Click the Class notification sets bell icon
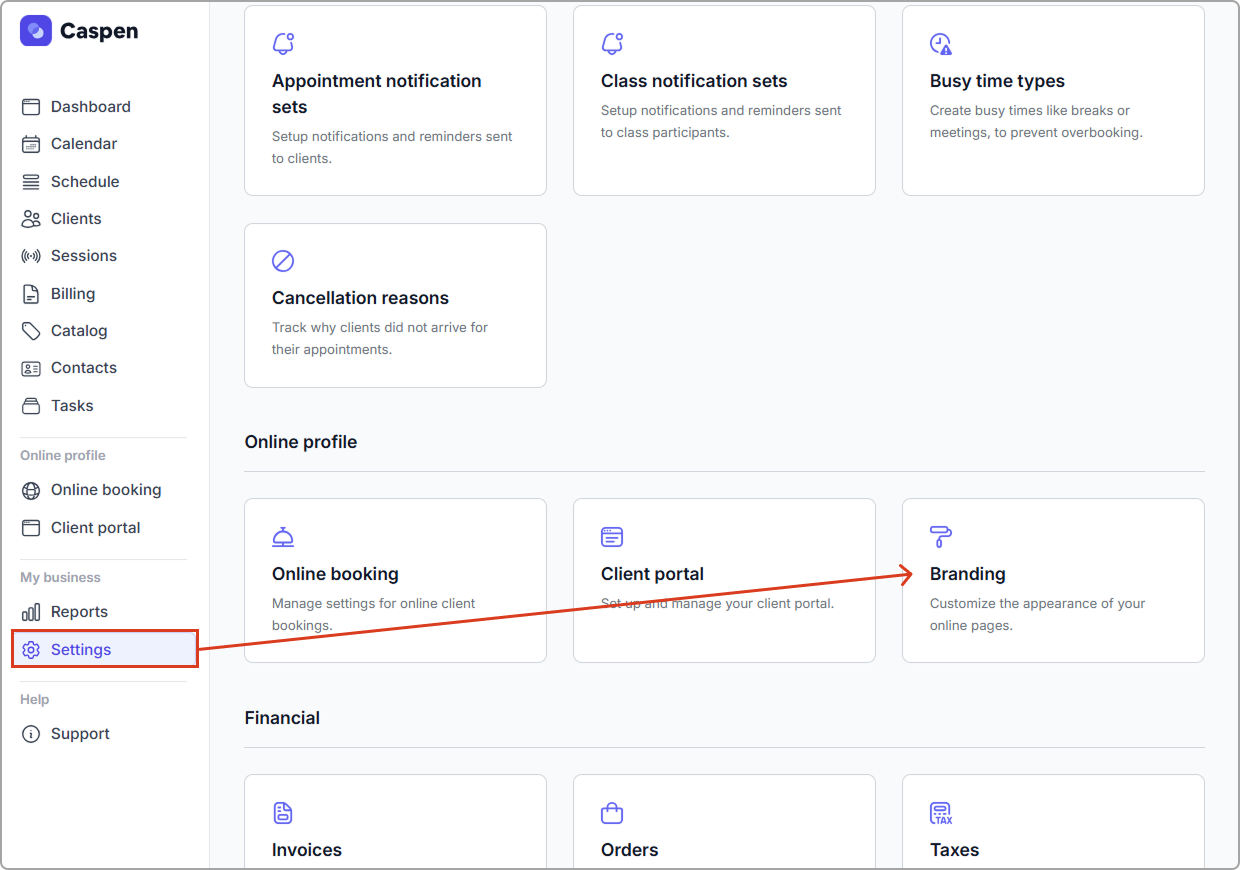The width and height of the screenshot is (1240, 870). point(612,44)
